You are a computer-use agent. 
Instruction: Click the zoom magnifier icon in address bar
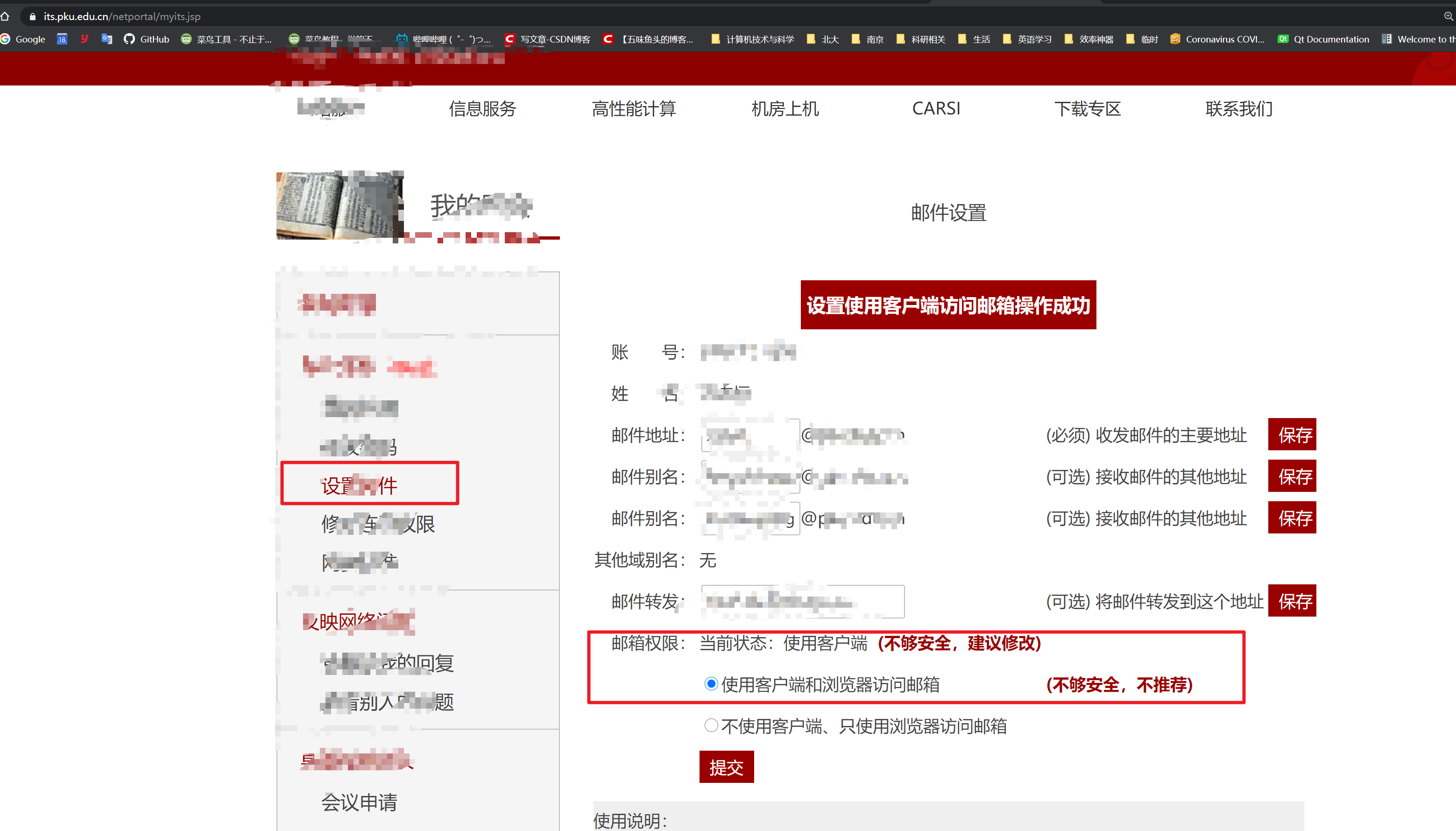pyautogui.click(x=1448, y=16)
